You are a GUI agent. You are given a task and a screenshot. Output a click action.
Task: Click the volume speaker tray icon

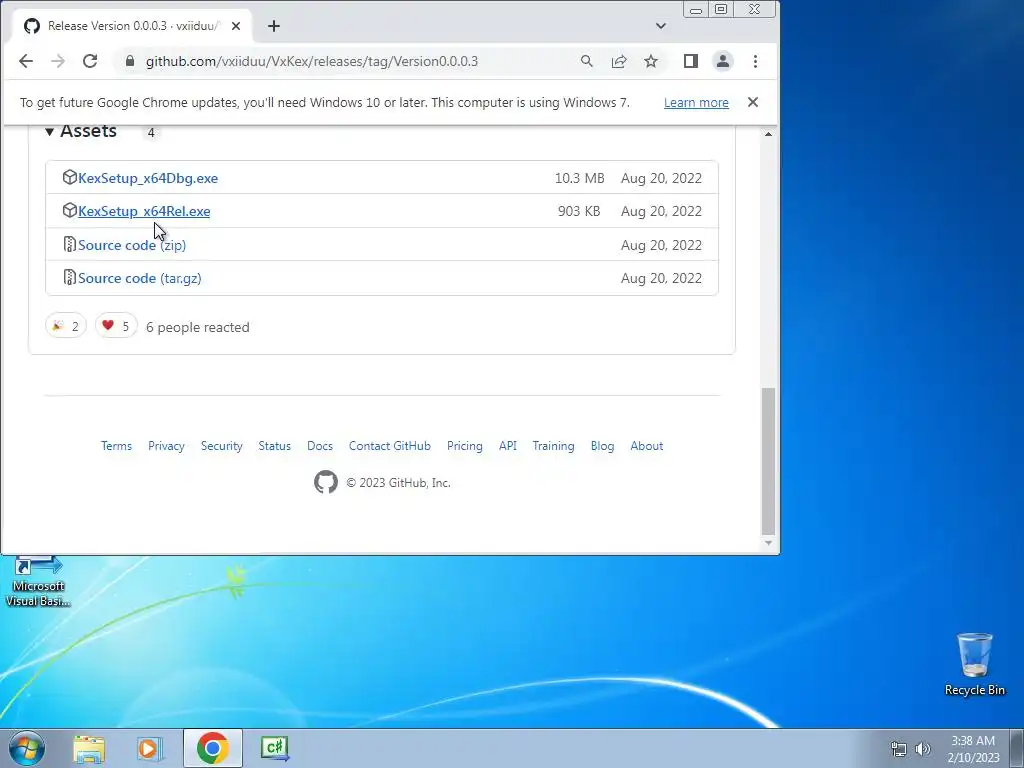pos(923,750)
